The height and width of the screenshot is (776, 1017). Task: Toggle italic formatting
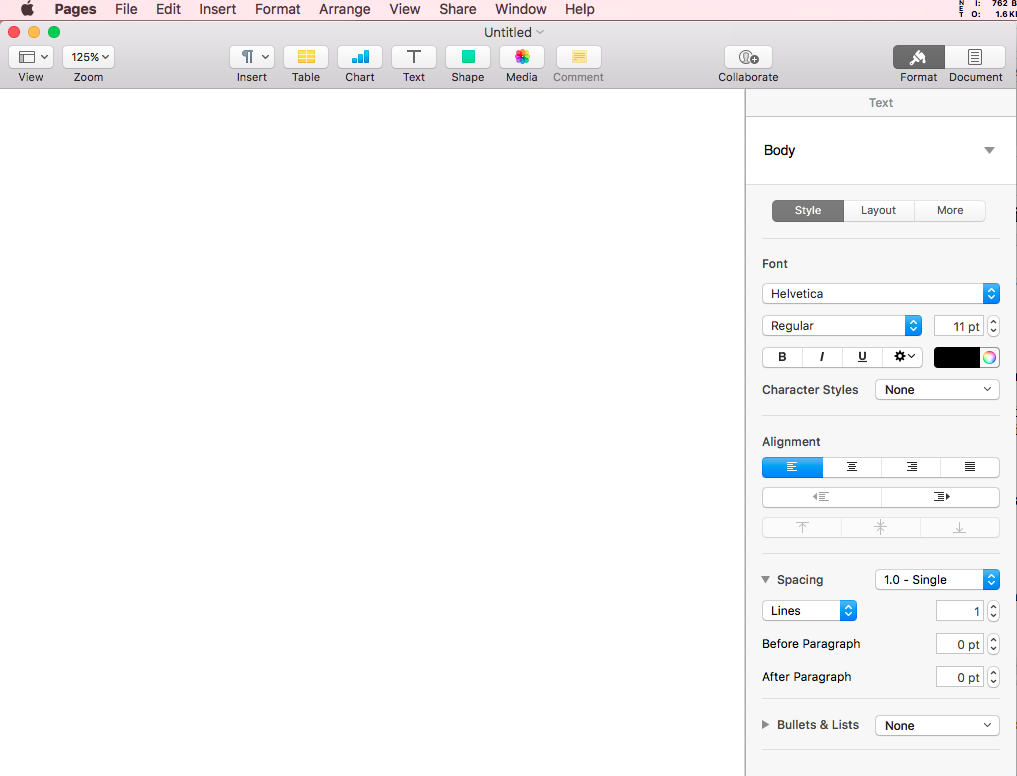(821, 357)
